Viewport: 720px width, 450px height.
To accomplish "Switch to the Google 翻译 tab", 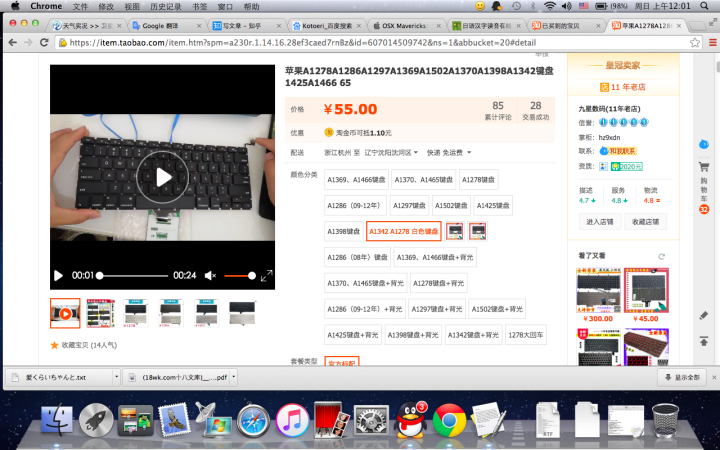I will (166, 26).
